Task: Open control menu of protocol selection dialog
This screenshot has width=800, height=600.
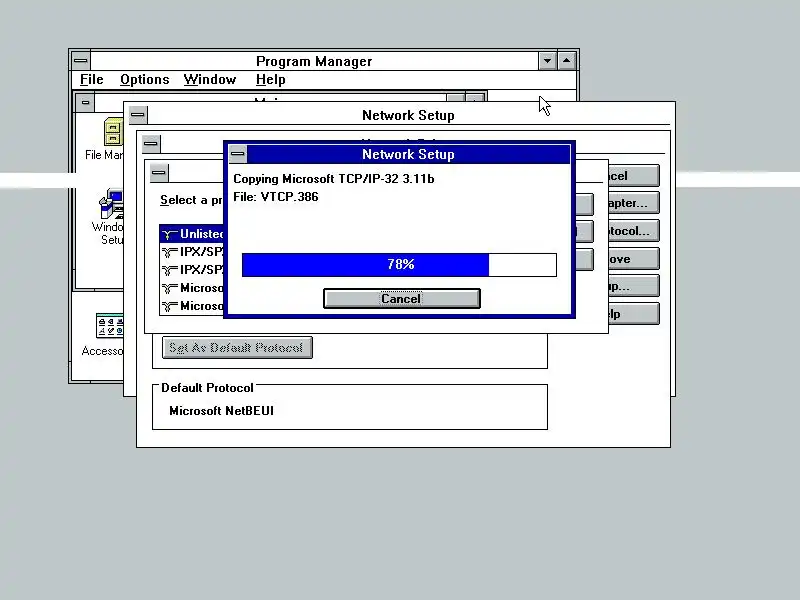Action: 159,172
